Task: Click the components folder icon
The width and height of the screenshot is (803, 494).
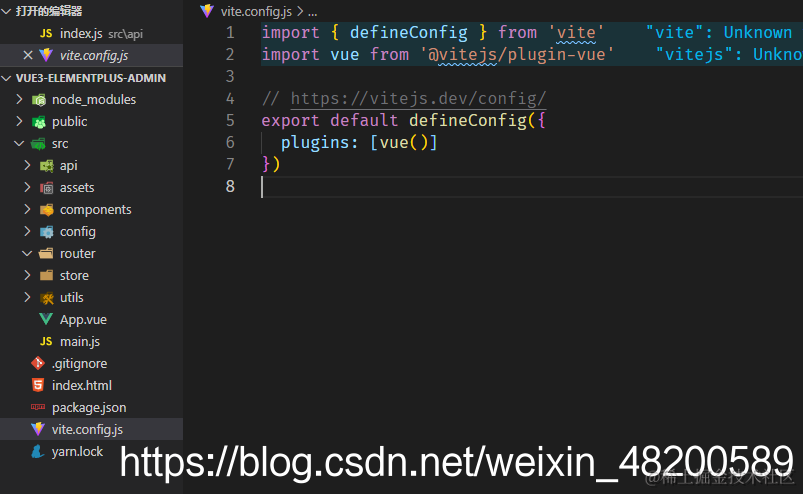Action: click(x=47, y=210)
